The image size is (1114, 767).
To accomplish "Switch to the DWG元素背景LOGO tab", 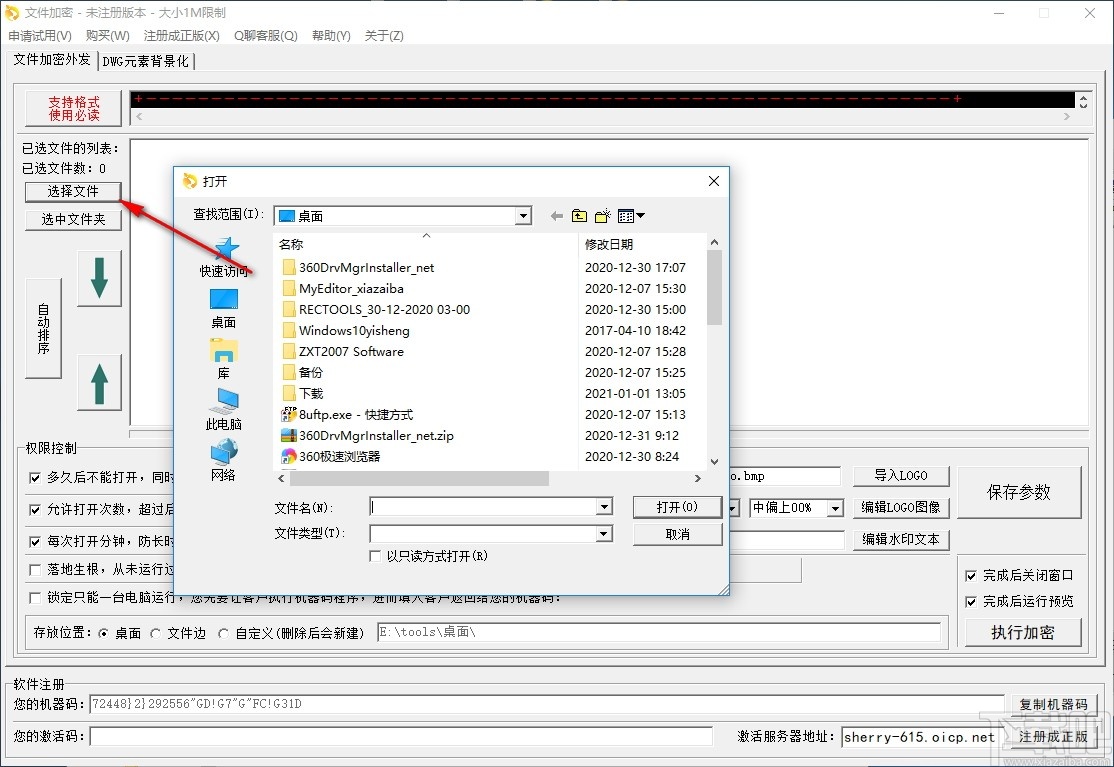I will click(146, 60).
